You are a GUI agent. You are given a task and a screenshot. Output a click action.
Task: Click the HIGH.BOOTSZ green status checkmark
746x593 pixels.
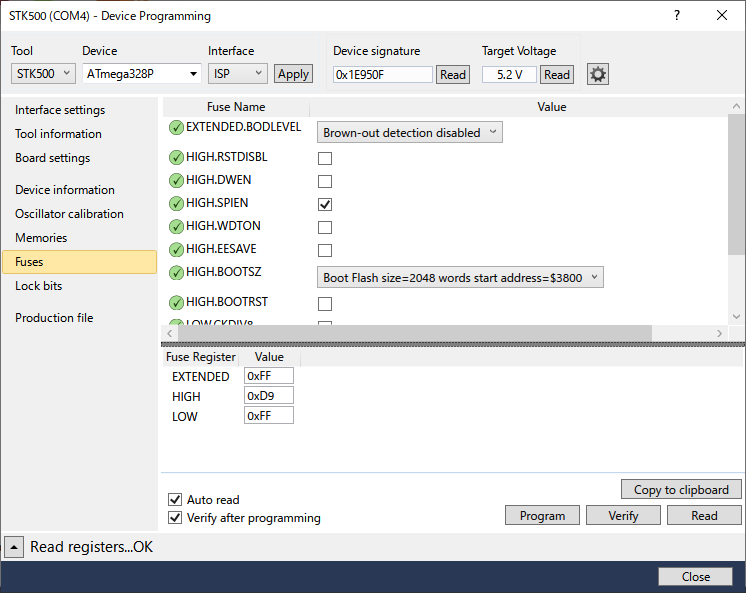(x=176, y=273)
